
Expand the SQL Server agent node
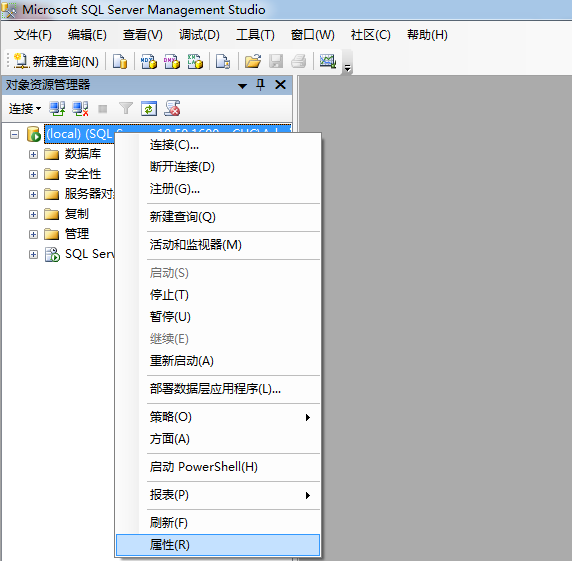(x=33, y=254)
